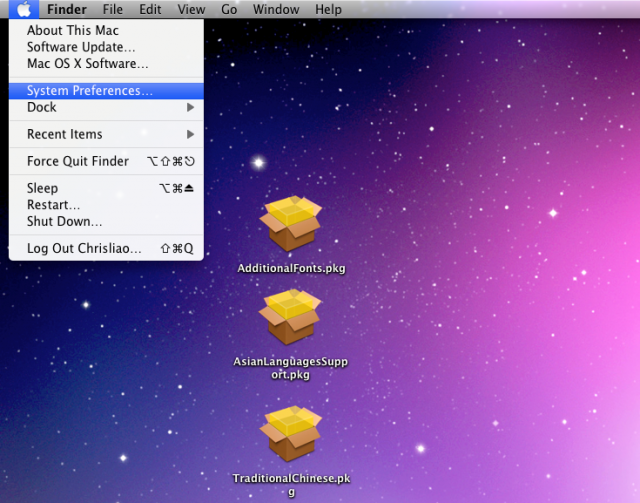Expand the Dock submenu arrow
Viewport: 640px width, 503px height.
pyautogui.click(x=190, y=107)
